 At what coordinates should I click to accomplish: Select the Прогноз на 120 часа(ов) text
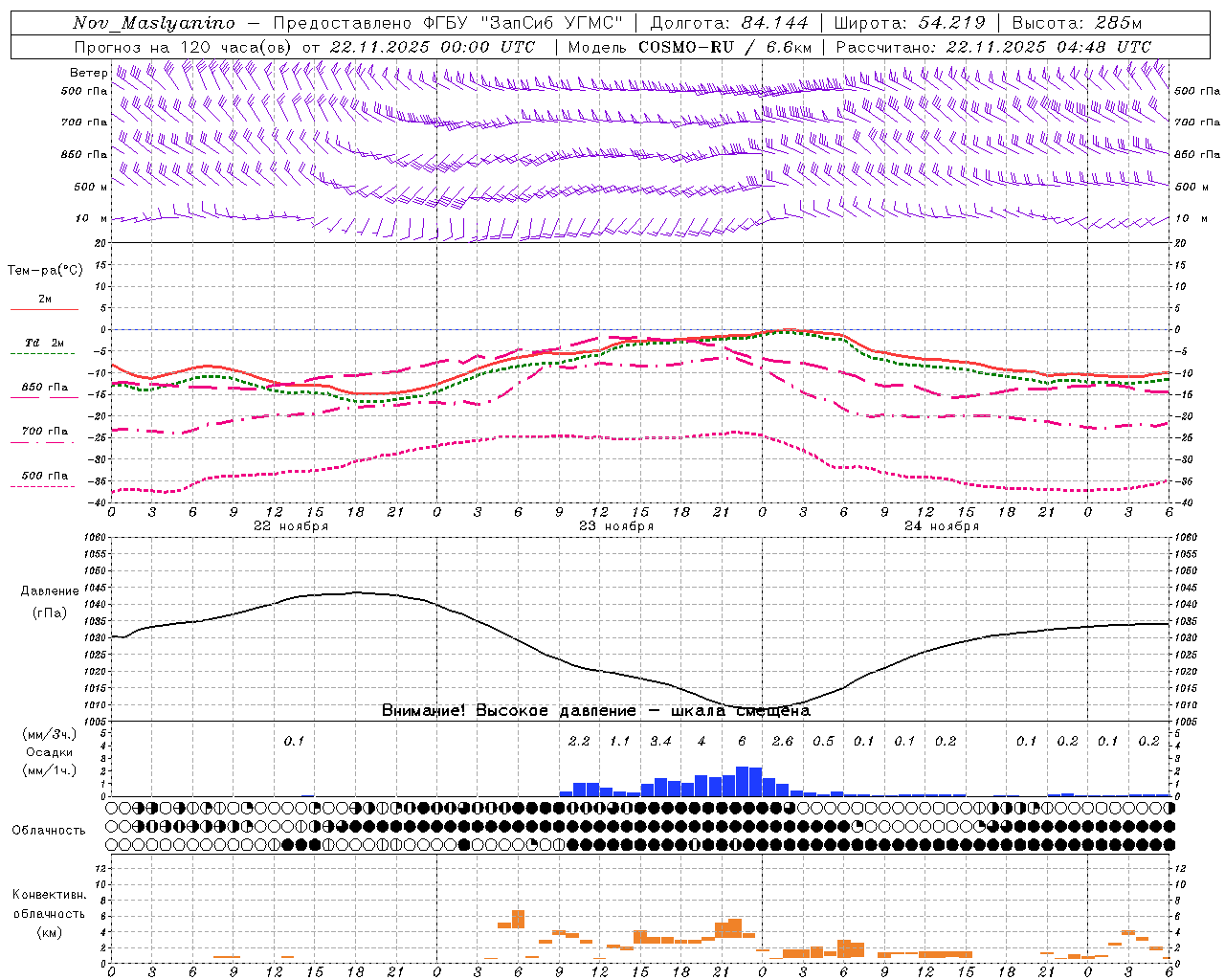[x=185, y=47]
